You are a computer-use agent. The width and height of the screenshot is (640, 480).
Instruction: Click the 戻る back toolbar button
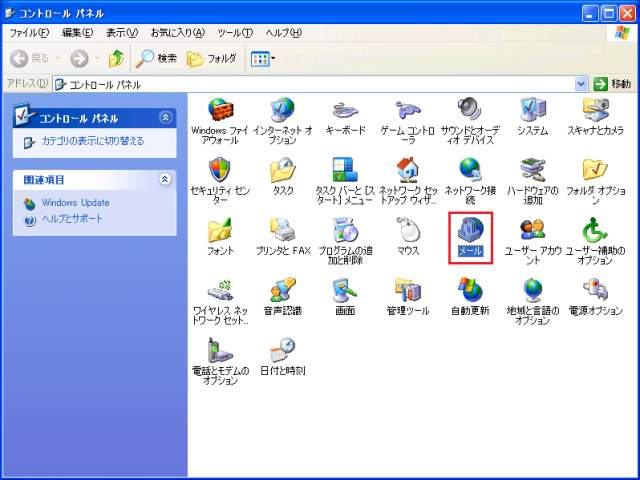pyautogui.click(x=29, y=59)
